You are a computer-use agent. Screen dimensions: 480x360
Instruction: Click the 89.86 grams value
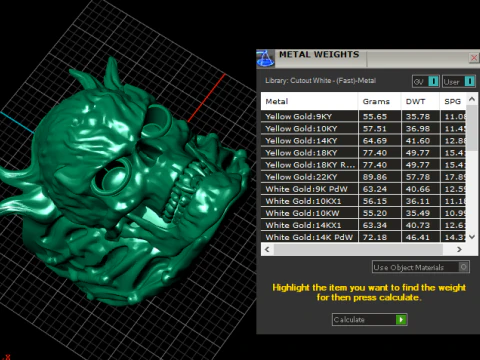(x=375, y=177)
